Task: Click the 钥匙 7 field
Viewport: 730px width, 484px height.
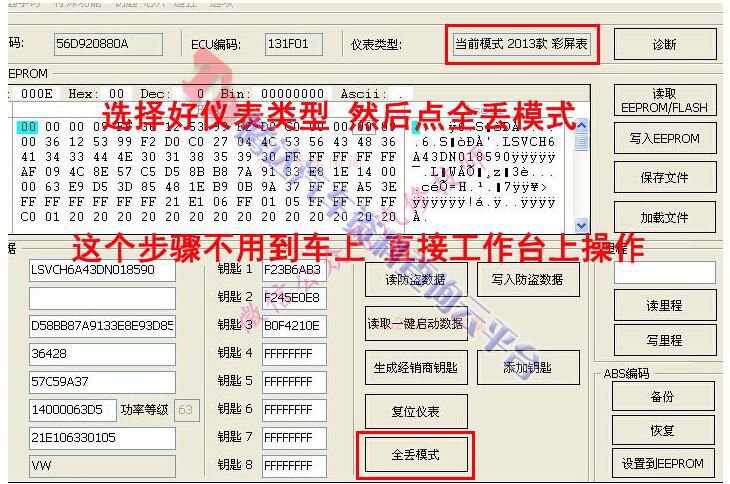Action: click(294, 437)
